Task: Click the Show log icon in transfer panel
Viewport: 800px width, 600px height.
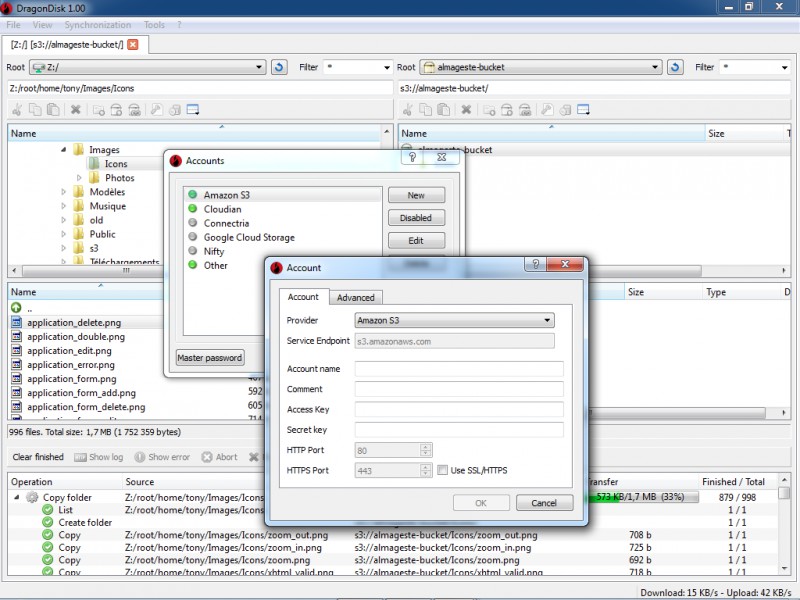Action: click(81, 457)
